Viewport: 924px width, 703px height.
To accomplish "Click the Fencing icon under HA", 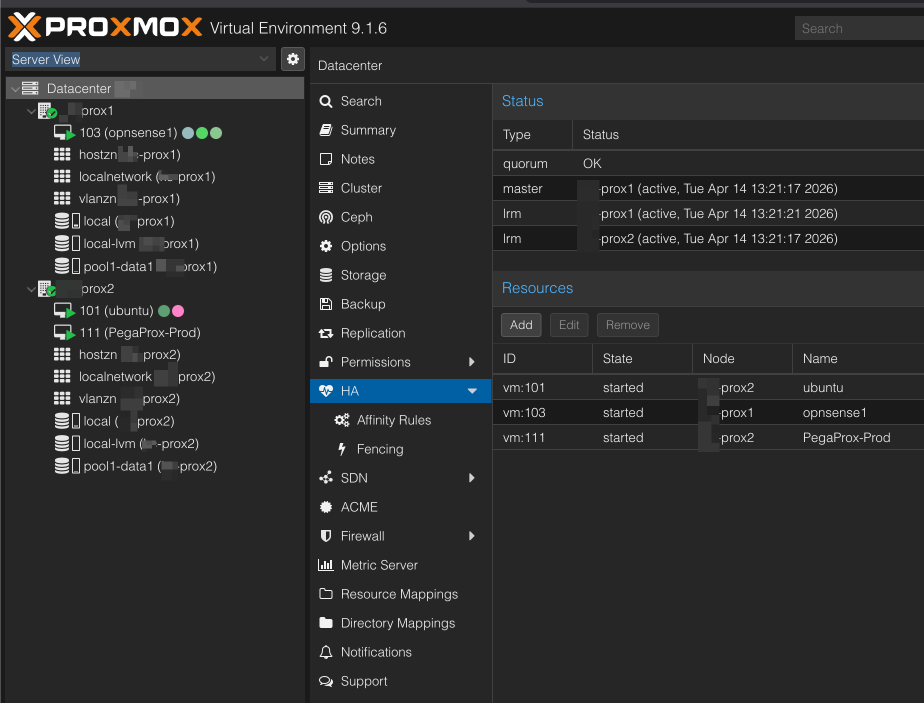I will [x=343, y=449].
